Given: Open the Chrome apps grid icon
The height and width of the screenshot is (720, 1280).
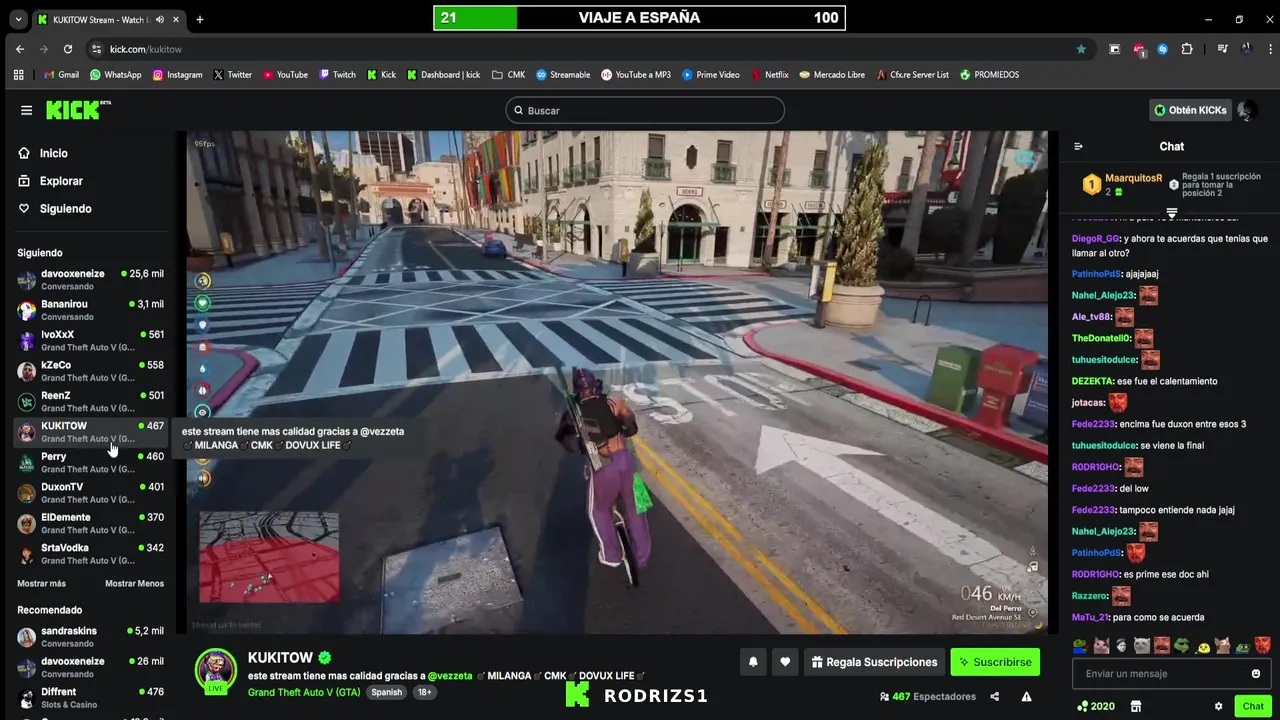Looking at the screenshot, I should pos(18,75).
